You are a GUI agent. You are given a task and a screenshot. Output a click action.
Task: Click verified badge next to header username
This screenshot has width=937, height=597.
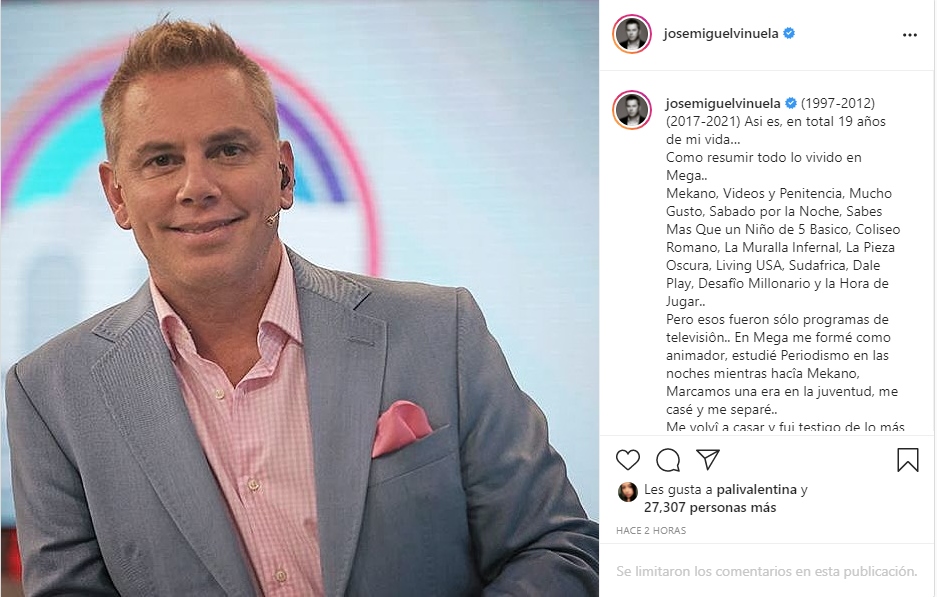tap(789, 33)
